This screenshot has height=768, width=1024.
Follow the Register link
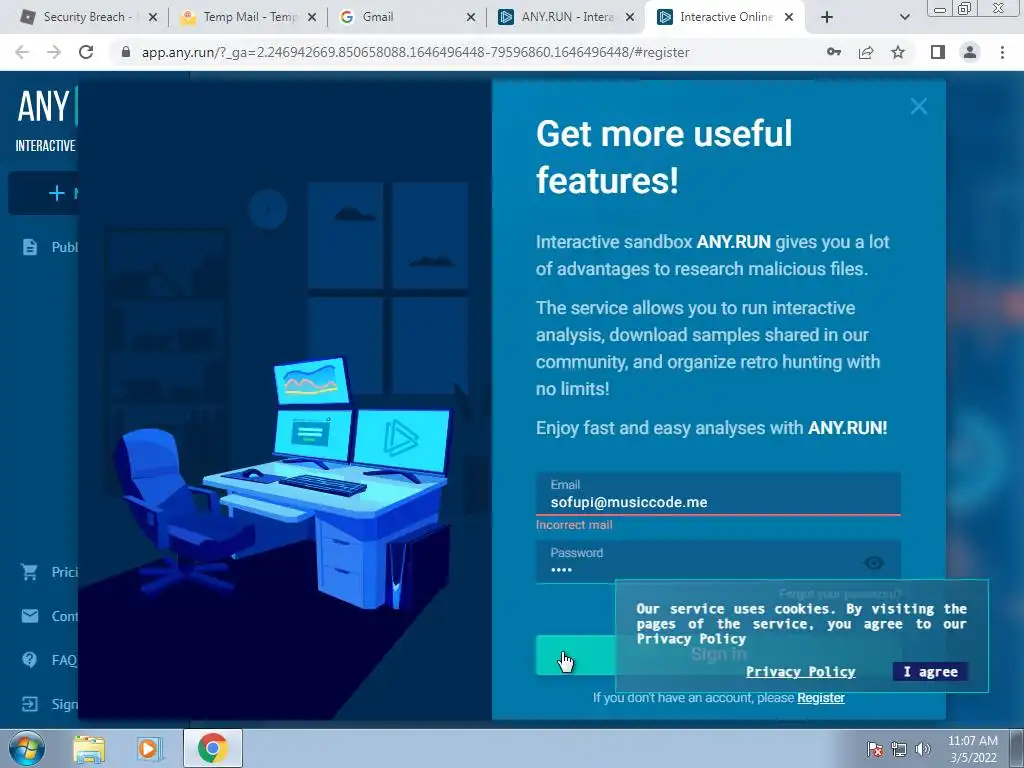tap(821, 697)
